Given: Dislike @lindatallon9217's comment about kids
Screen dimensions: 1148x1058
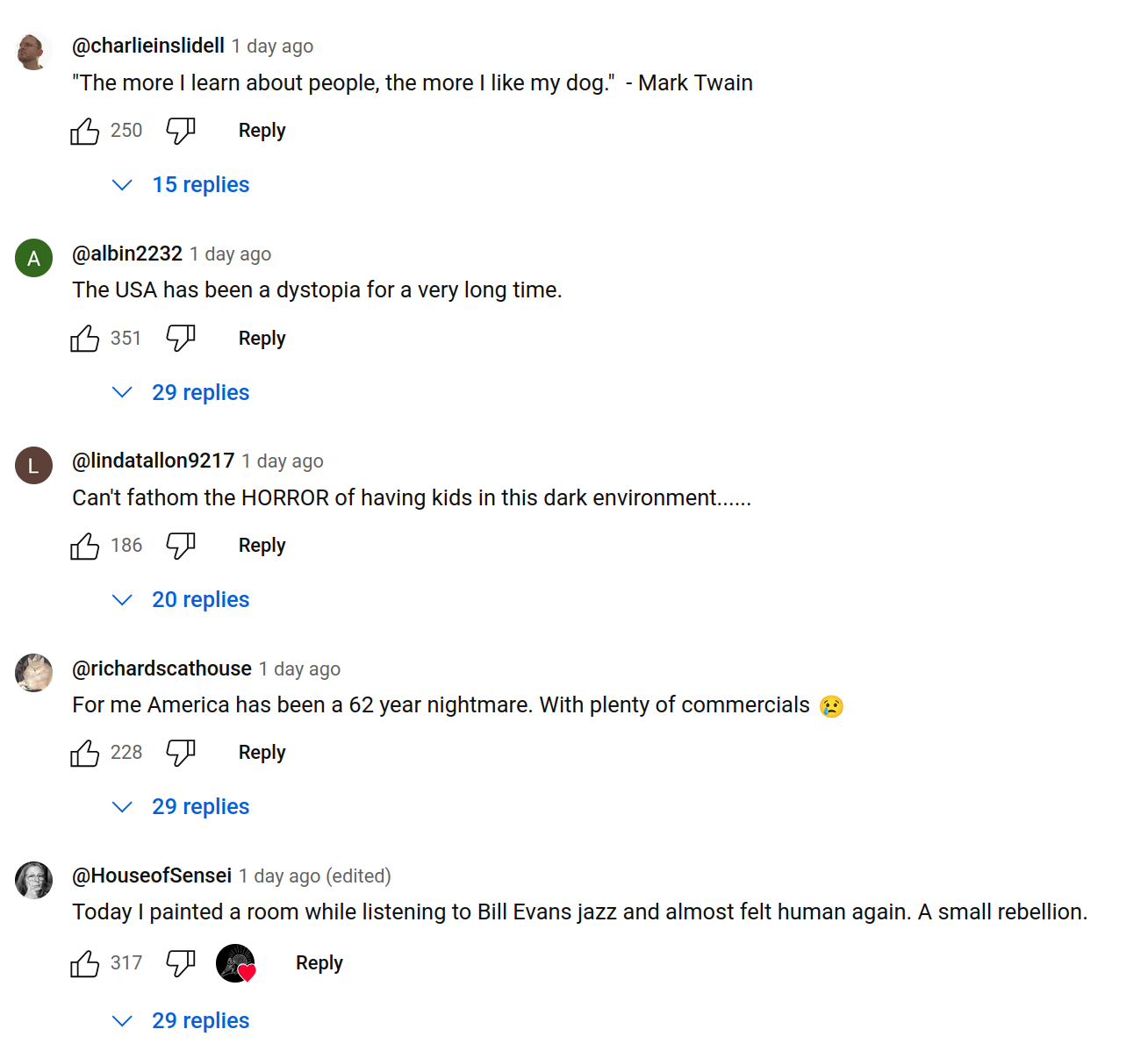Looking at the screenshot, I should pos(181,546).
